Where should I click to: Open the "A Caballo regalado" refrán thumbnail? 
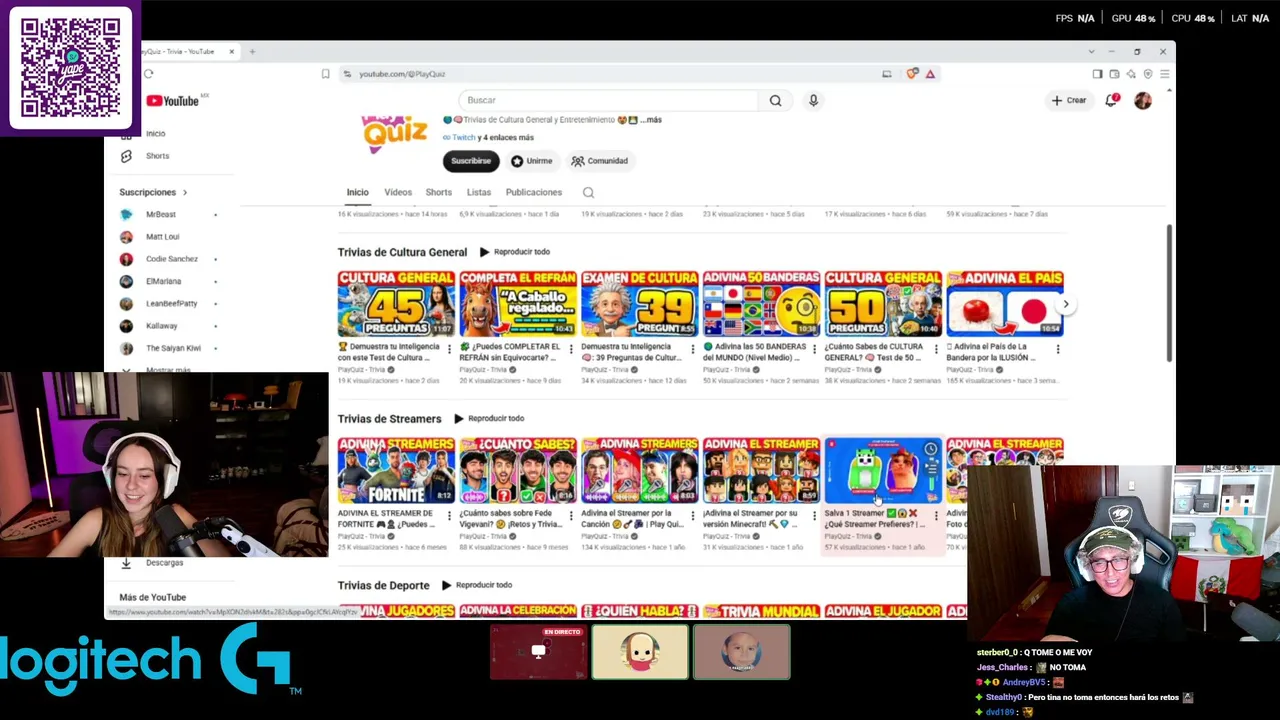pos(518,304)
